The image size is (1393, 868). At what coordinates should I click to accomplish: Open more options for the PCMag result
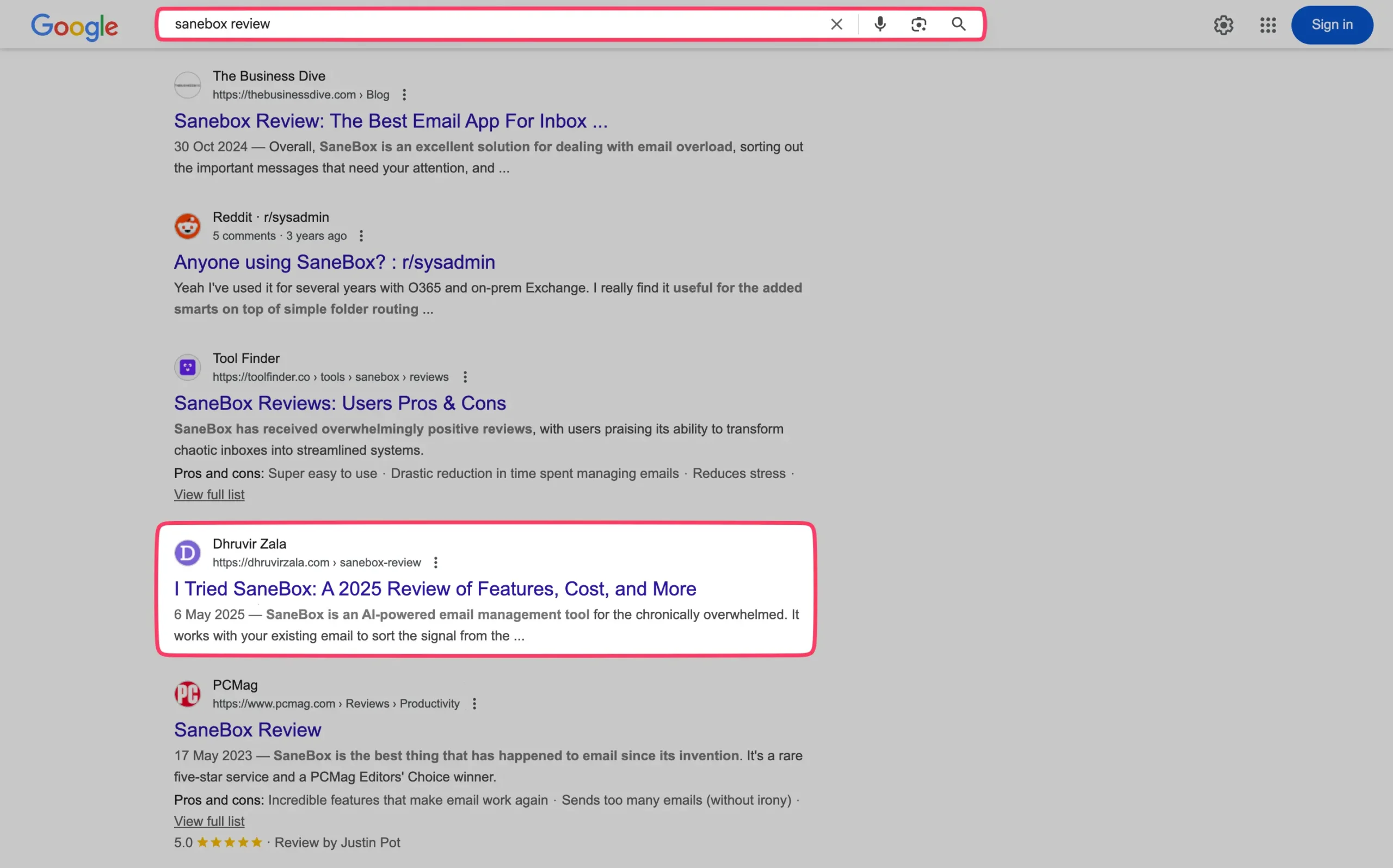click(x=474, y=704)
